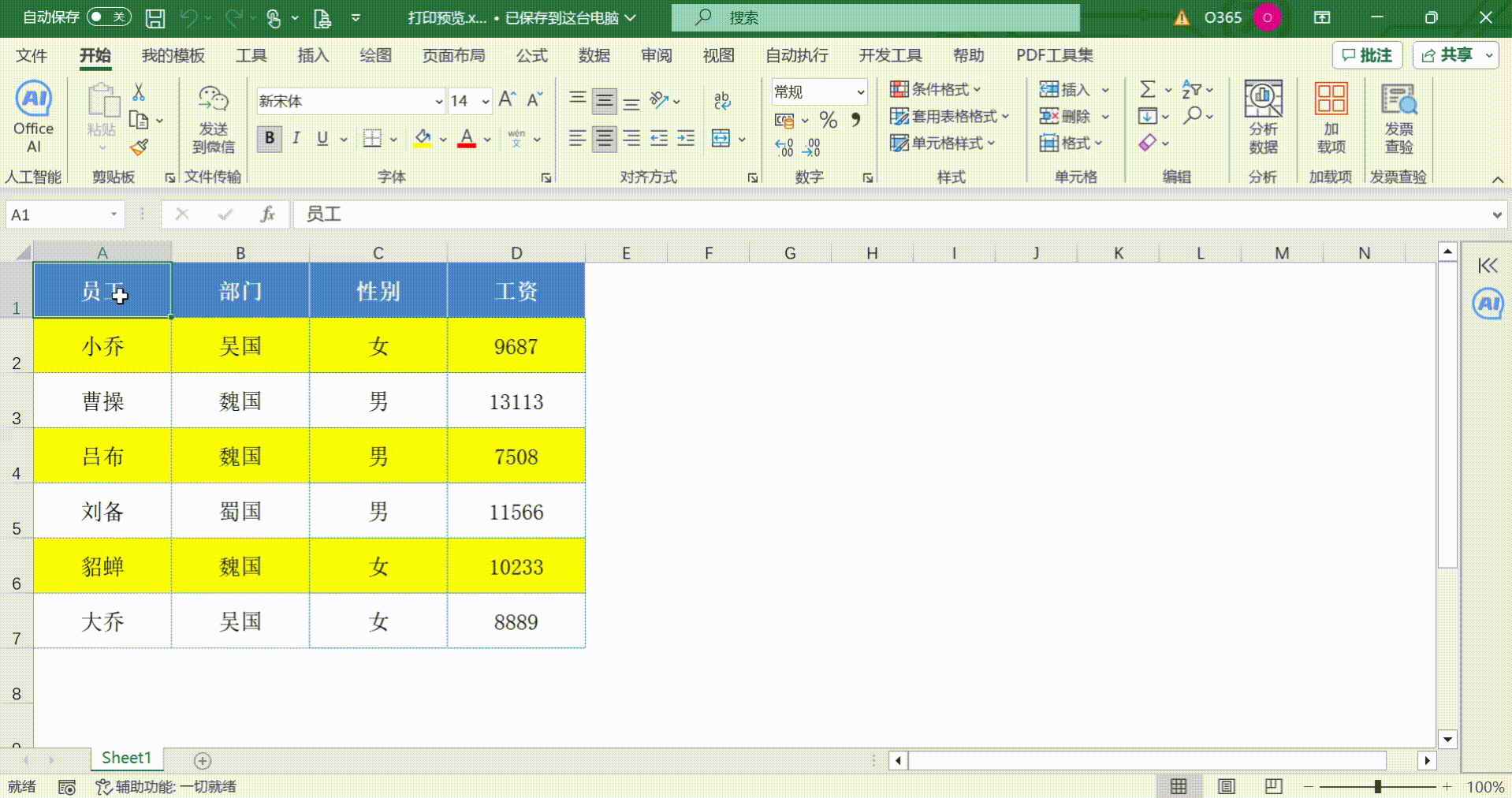Decrease indent in alignment group
This screenshot has width=1512, height=798.
659,139
